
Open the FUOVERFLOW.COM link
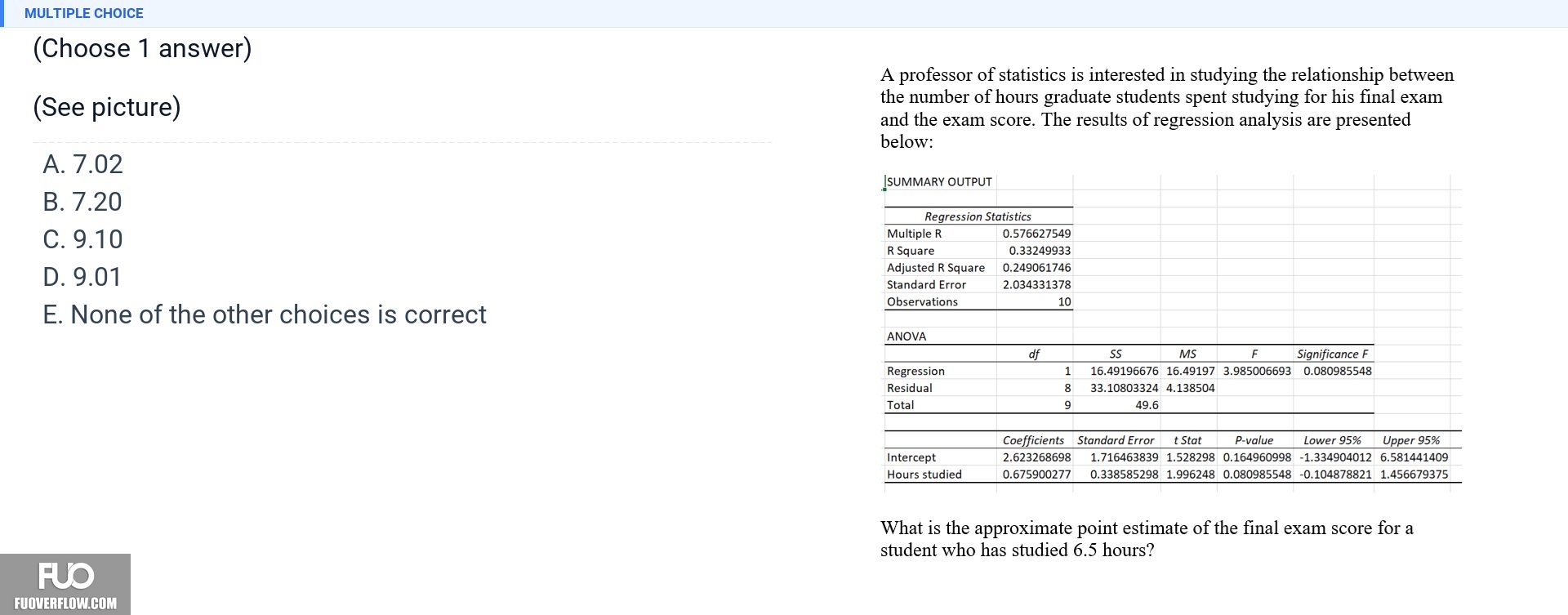[x=65, y=604]
